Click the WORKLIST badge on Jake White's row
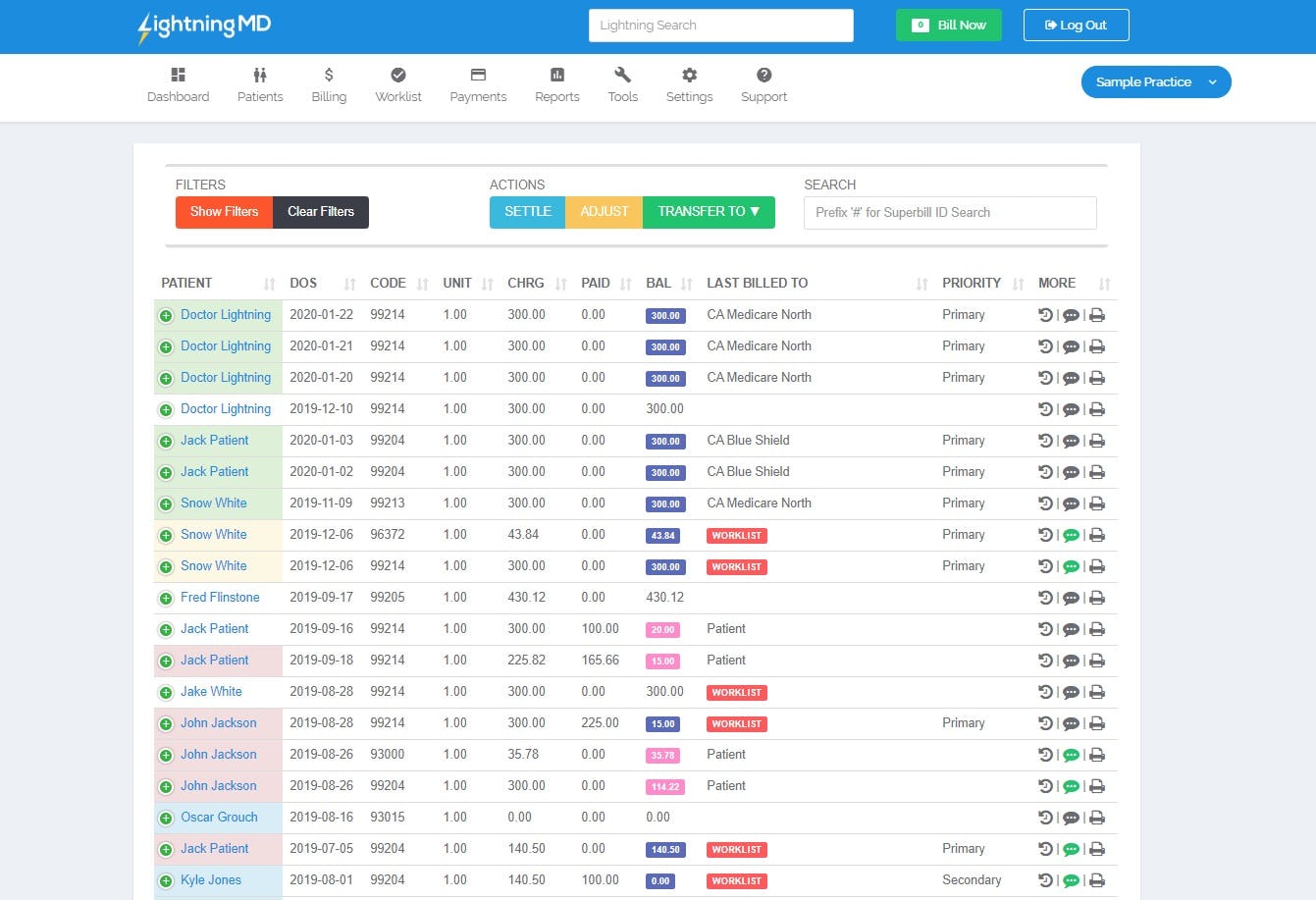Image resolution: width=1316 pixels, height=900 pixels. pos(736,692)
